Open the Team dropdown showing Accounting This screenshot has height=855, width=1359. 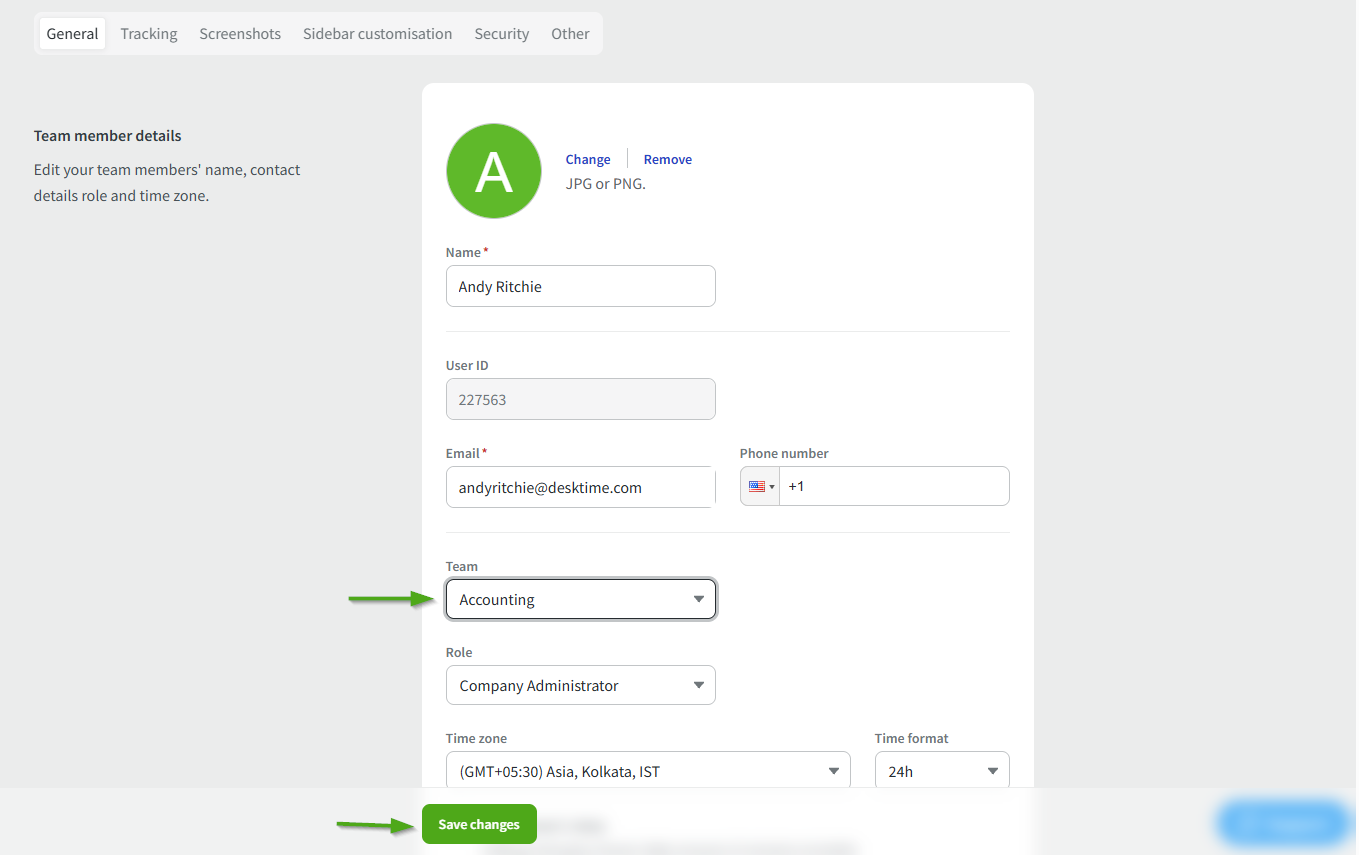tap(581, 600)
